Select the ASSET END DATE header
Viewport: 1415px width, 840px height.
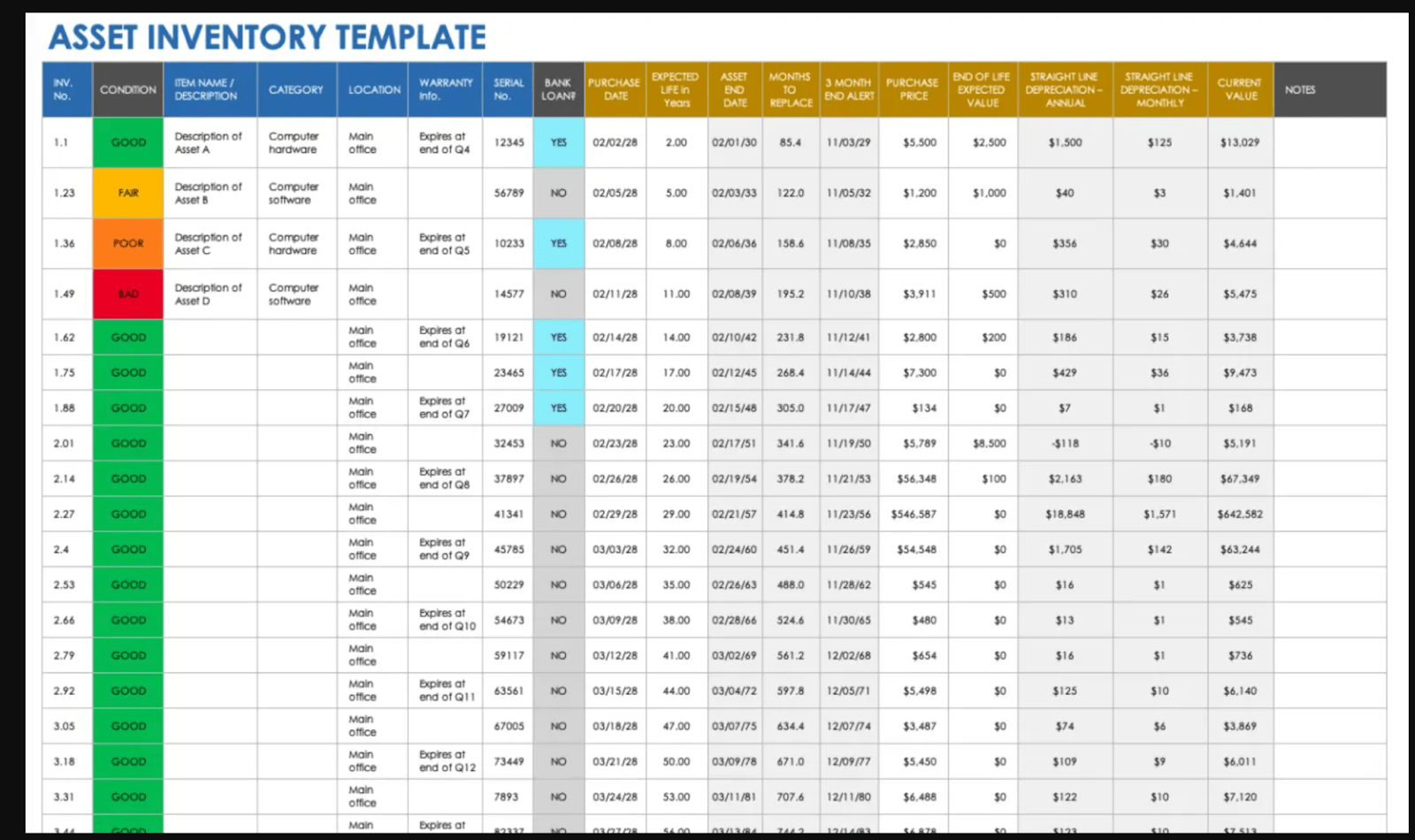pyautogui.click(x=734, y=89)
